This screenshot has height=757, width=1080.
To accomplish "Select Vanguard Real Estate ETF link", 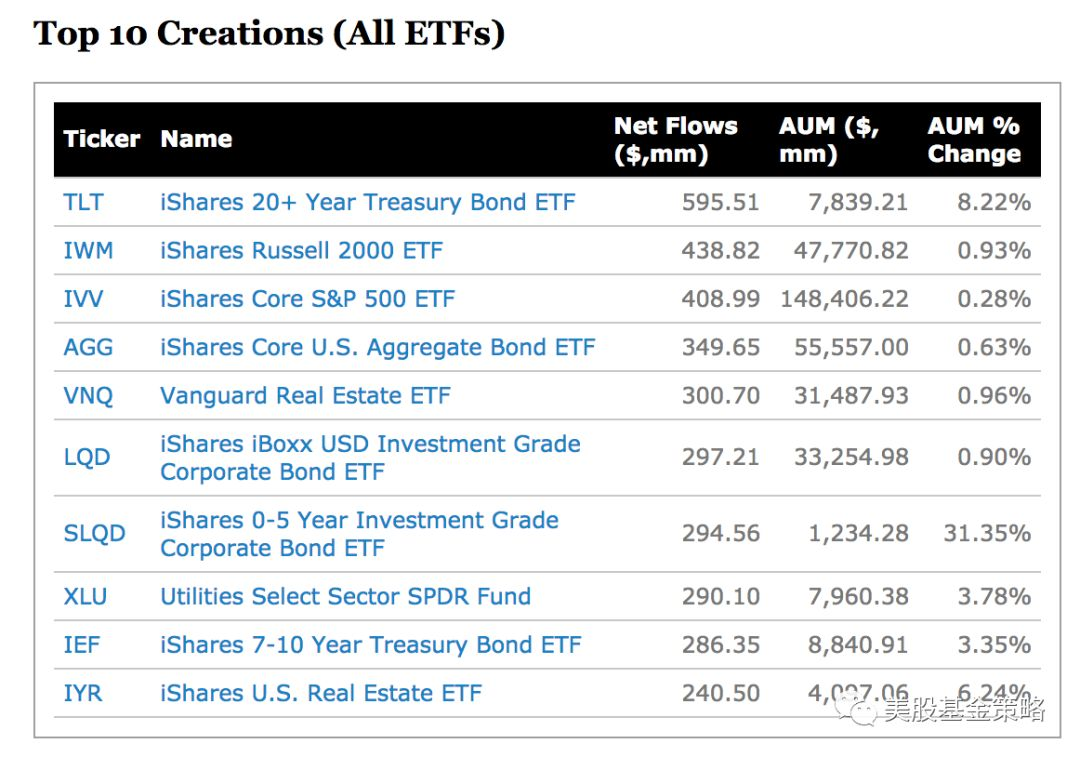I will [305, 396].
